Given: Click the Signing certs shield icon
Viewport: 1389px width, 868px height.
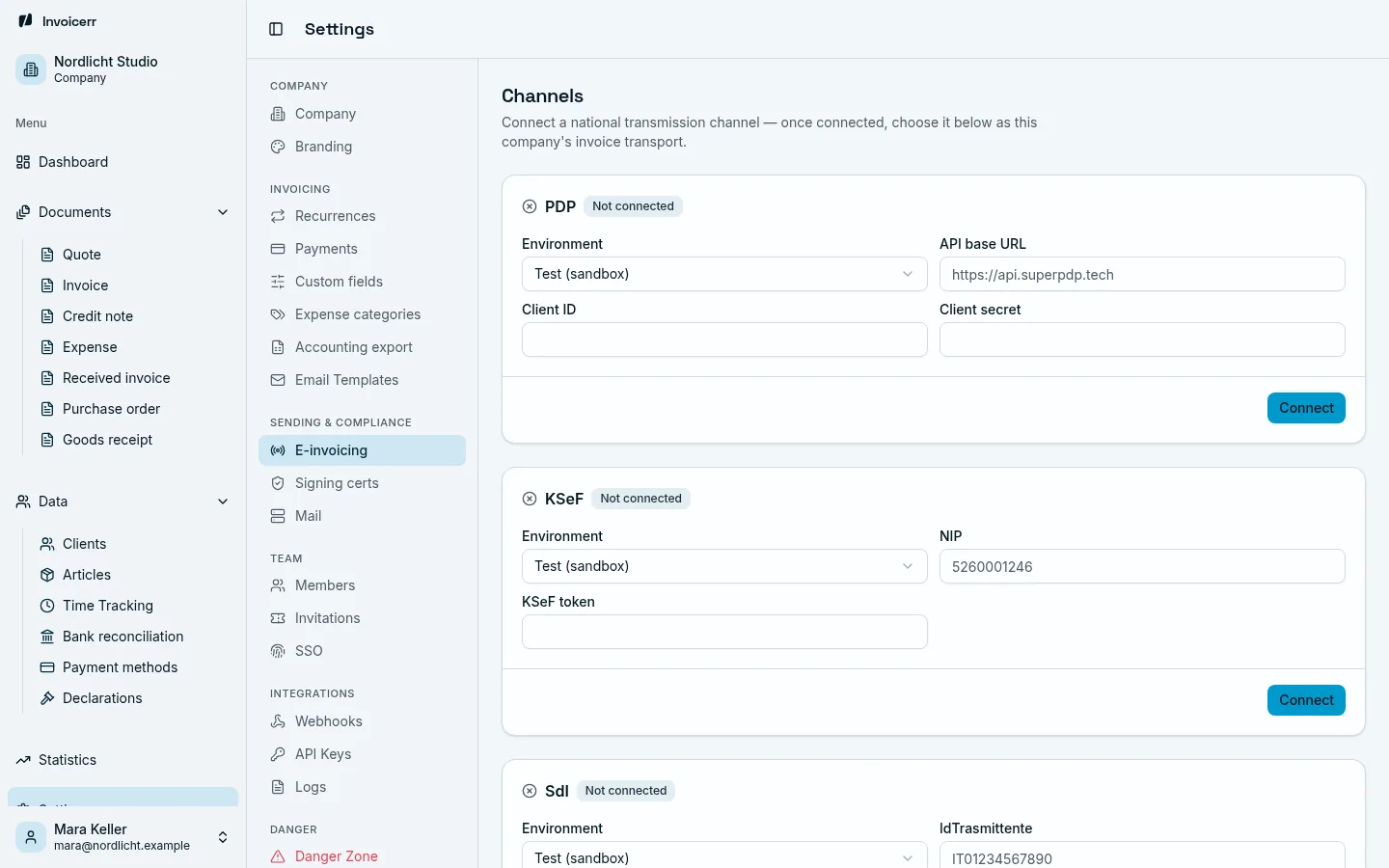Looking at the screenshot, I should [x=278, y=483].
